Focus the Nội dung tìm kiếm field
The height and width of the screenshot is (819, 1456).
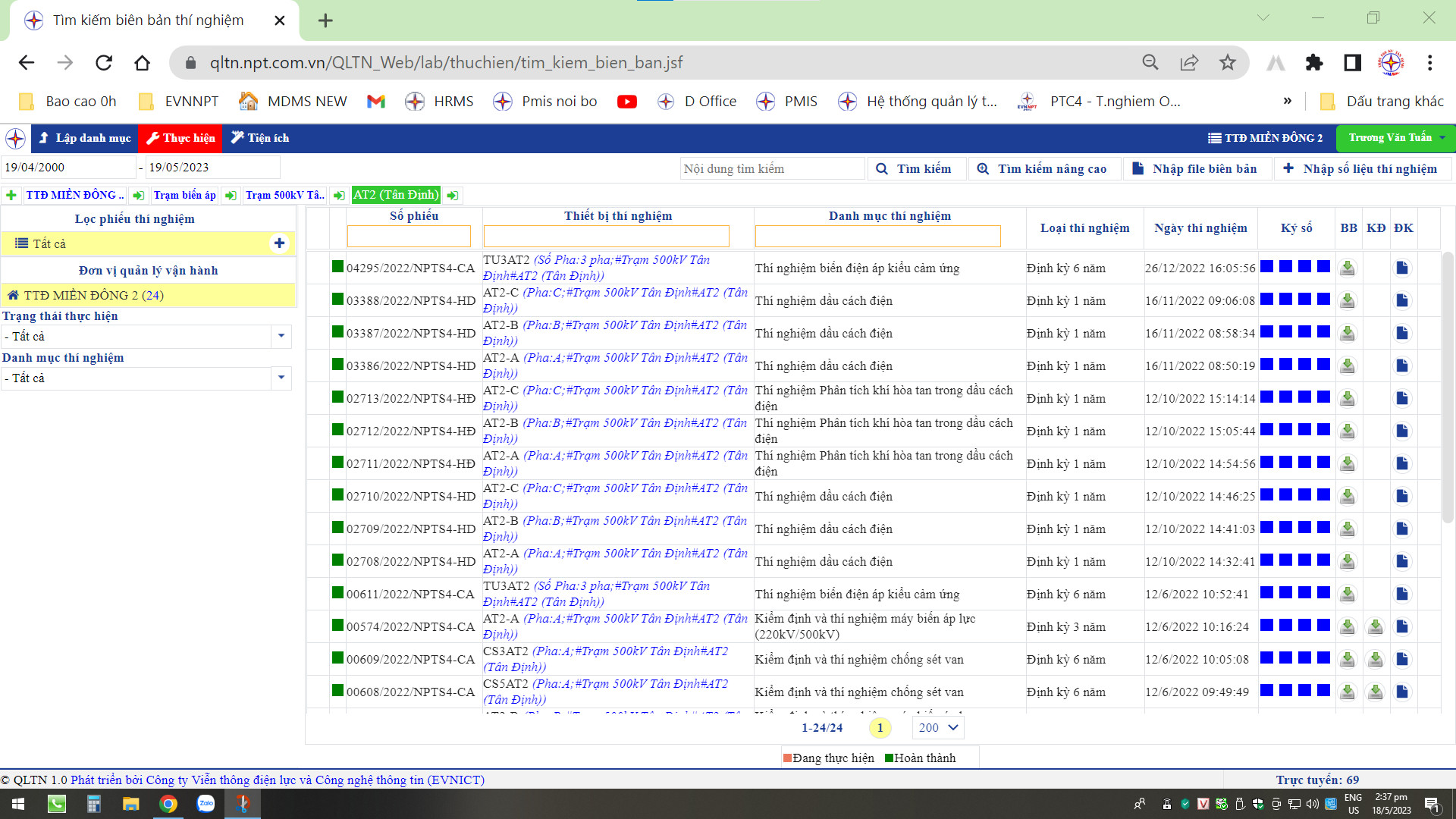tap(770, 169)
